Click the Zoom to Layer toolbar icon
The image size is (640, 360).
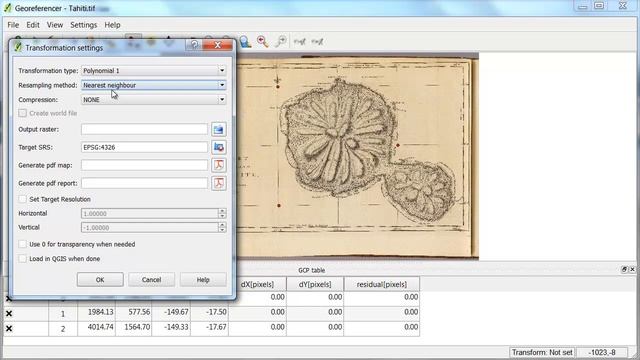tap(245, 42)
